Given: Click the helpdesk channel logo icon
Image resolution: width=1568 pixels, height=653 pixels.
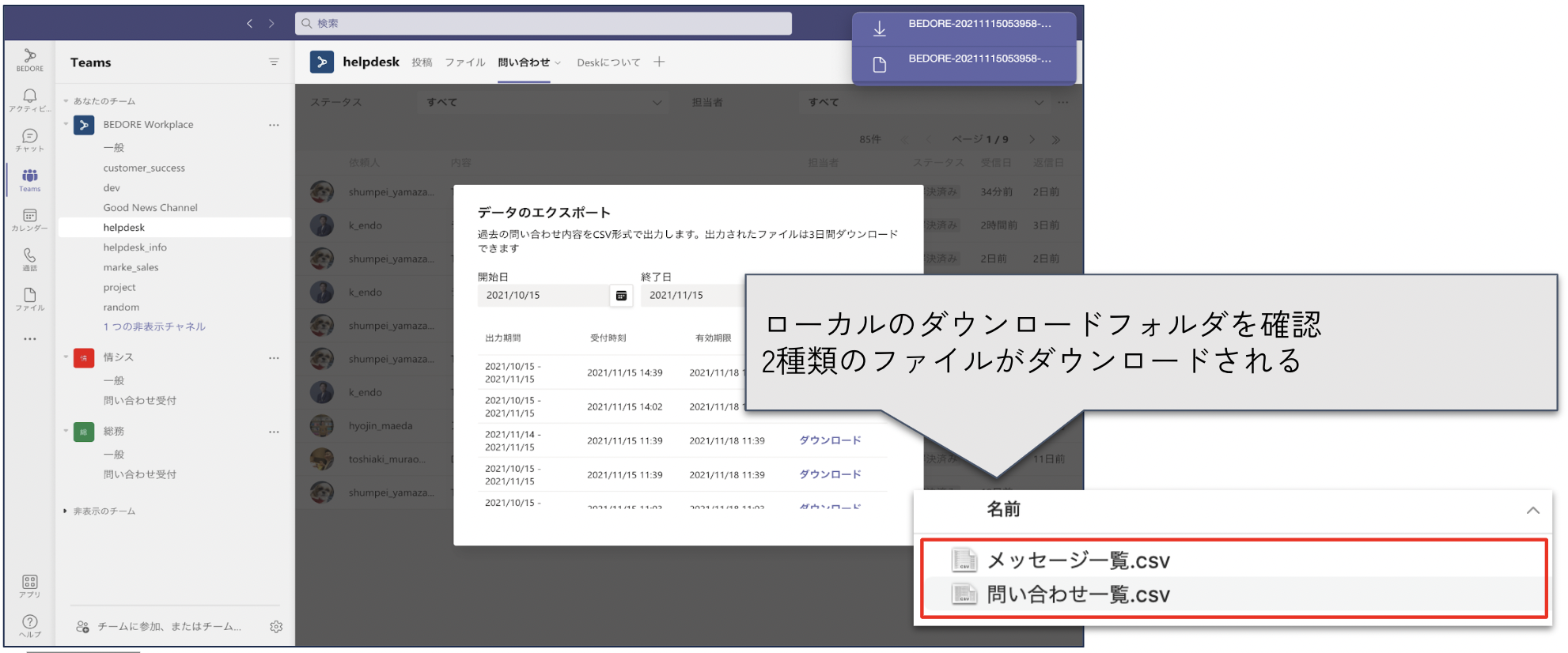Looking at the screenshot, I should point(322,62).
